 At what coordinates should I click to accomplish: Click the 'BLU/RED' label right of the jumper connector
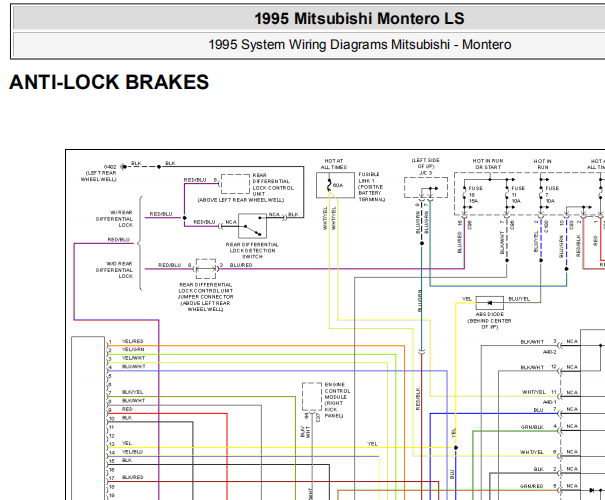pyautogui.click(x=241, y=265)
